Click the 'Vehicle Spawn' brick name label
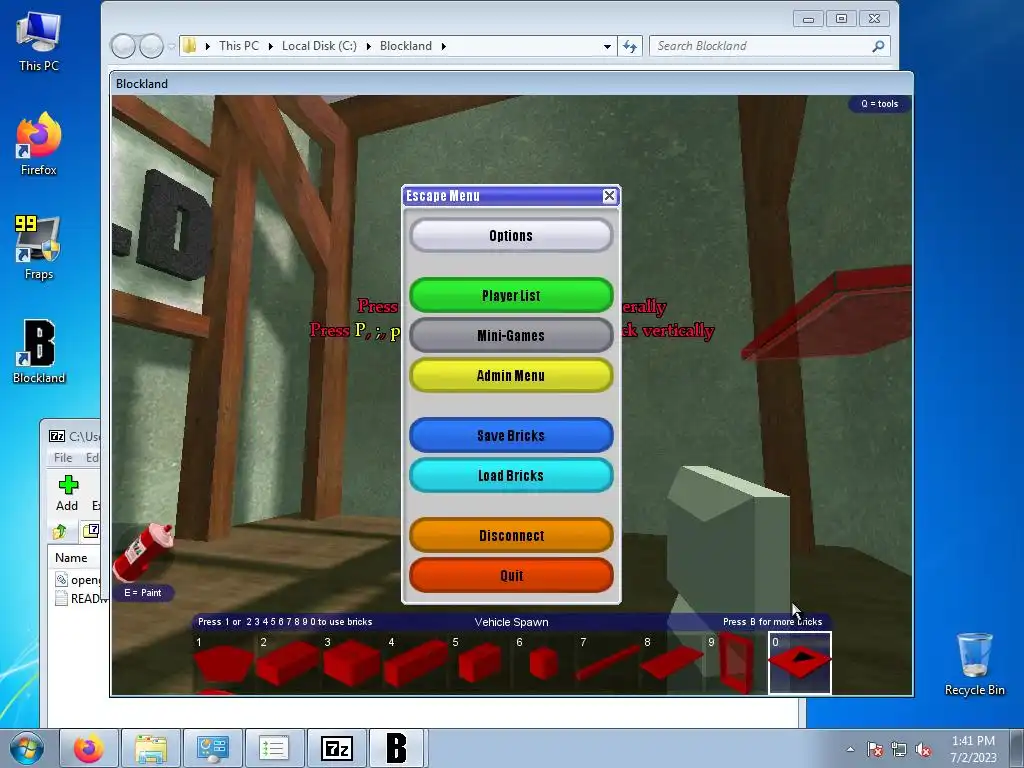The height and width of the screenshot is (768, 1024). (x=511, y=622)
